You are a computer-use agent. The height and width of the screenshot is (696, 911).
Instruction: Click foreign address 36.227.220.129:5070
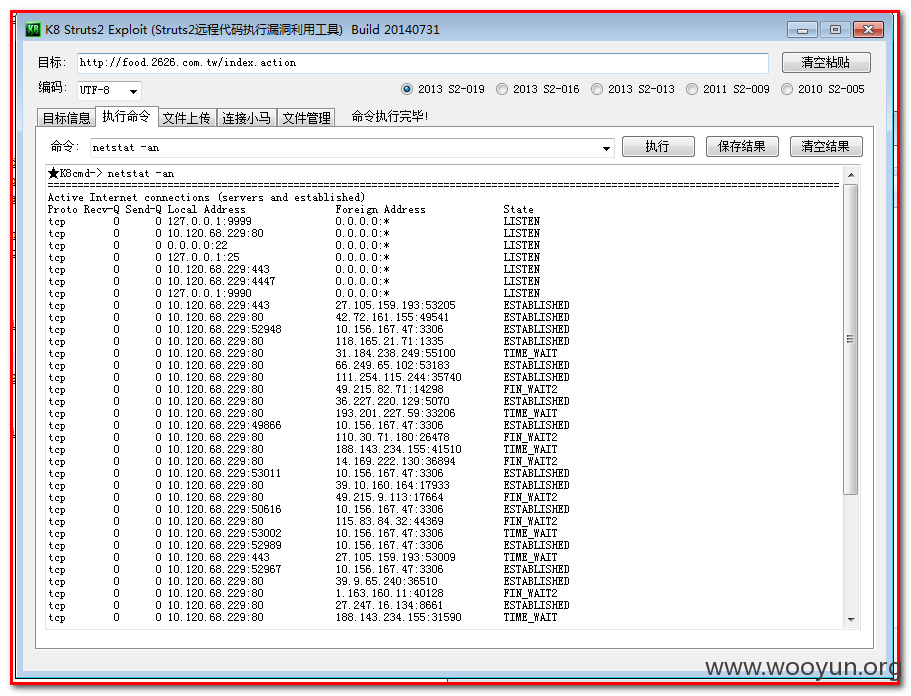pyautogui.click(x=392, y=401)
